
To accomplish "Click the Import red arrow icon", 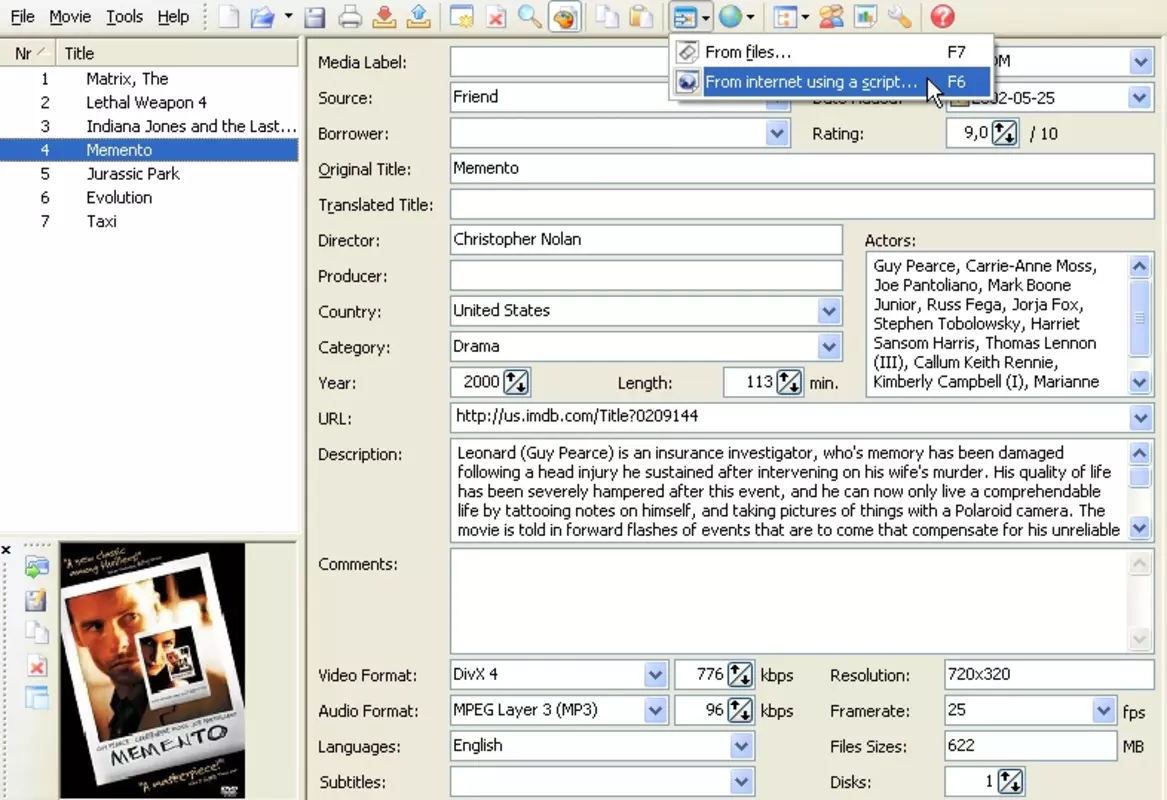I will pyautogui.click(x=384, y=16).
